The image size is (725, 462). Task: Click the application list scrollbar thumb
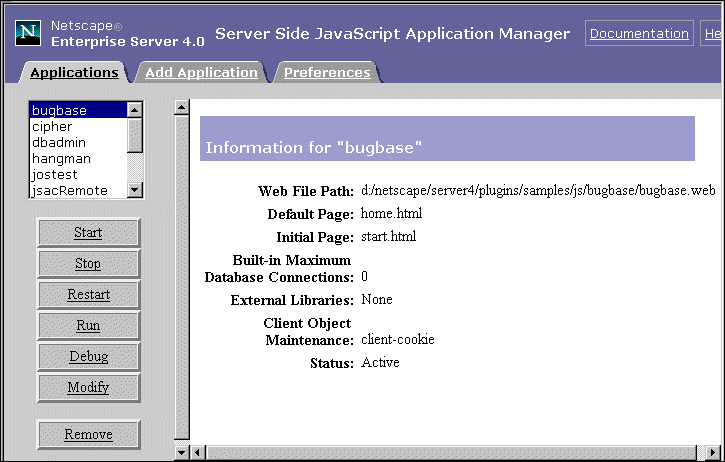coord(135,135)
